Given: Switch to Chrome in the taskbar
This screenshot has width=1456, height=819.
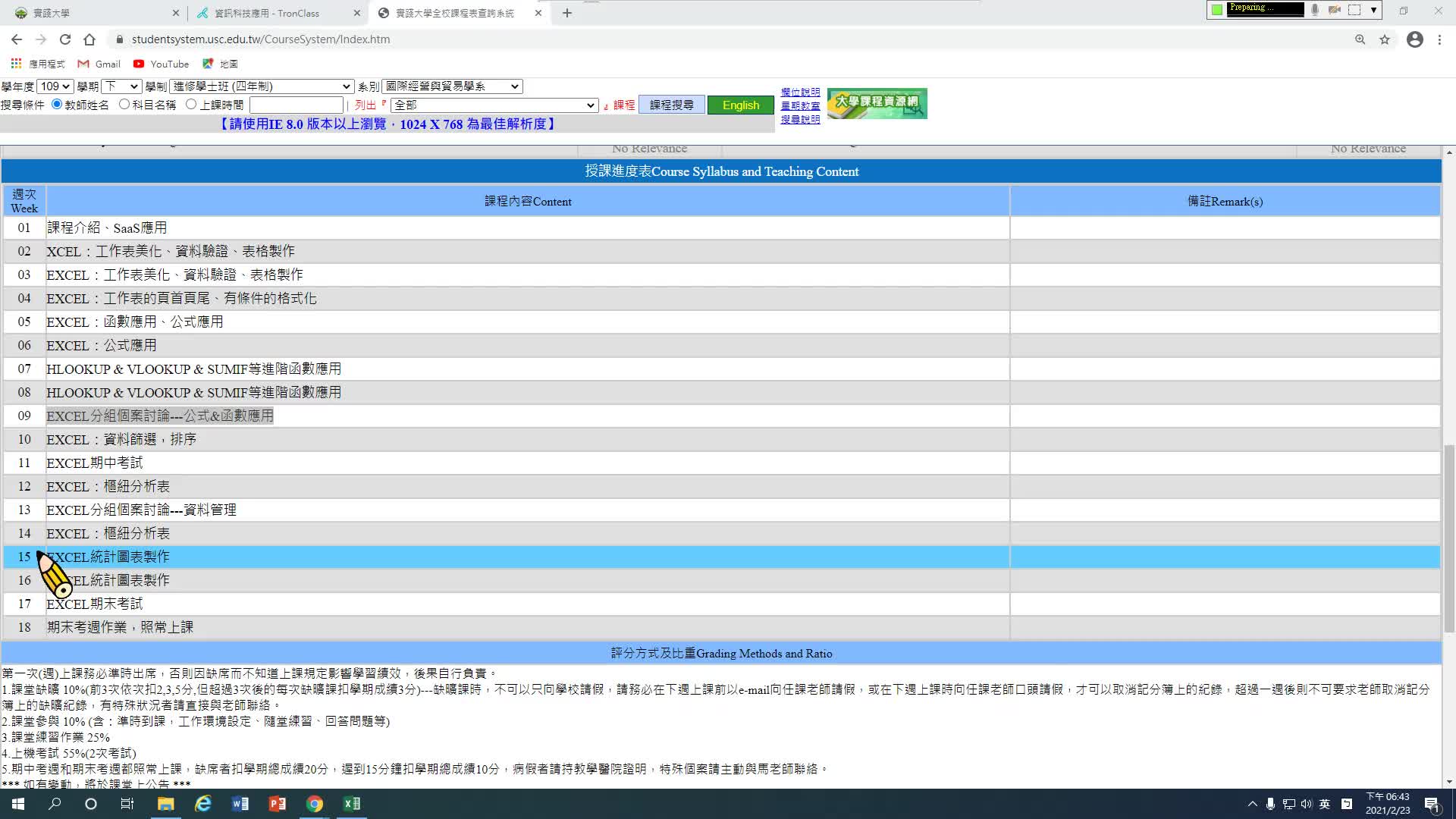Looking at the screenshot, I should point(314,804).
